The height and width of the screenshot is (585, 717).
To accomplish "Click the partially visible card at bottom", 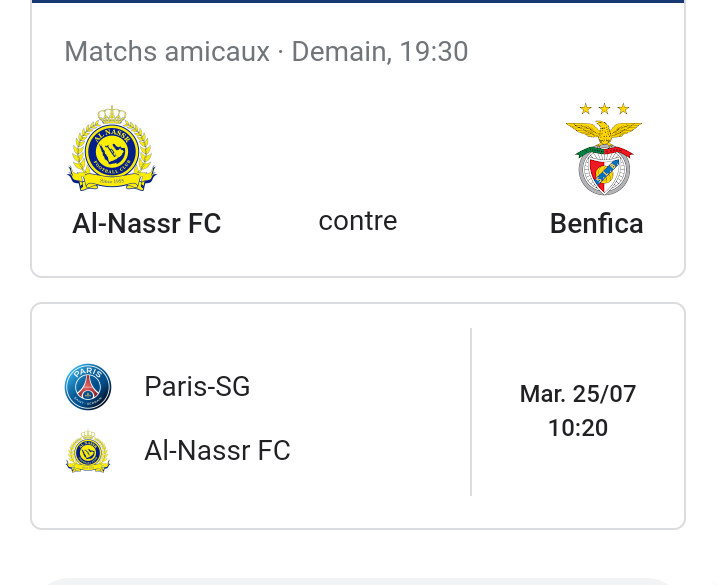I will (358, 580).
